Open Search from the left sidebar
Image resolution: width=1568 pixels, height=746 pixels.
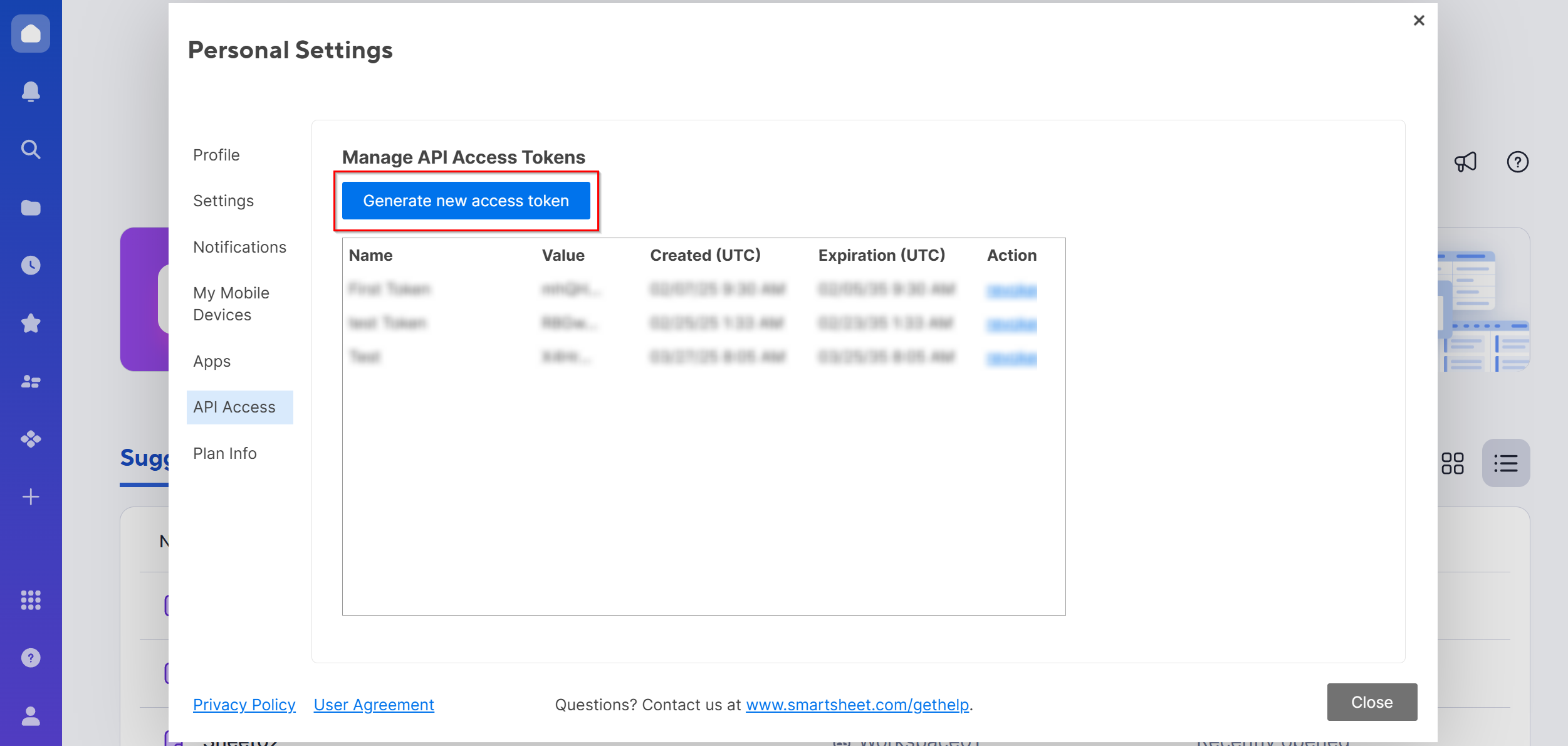[x=30, y=149]
